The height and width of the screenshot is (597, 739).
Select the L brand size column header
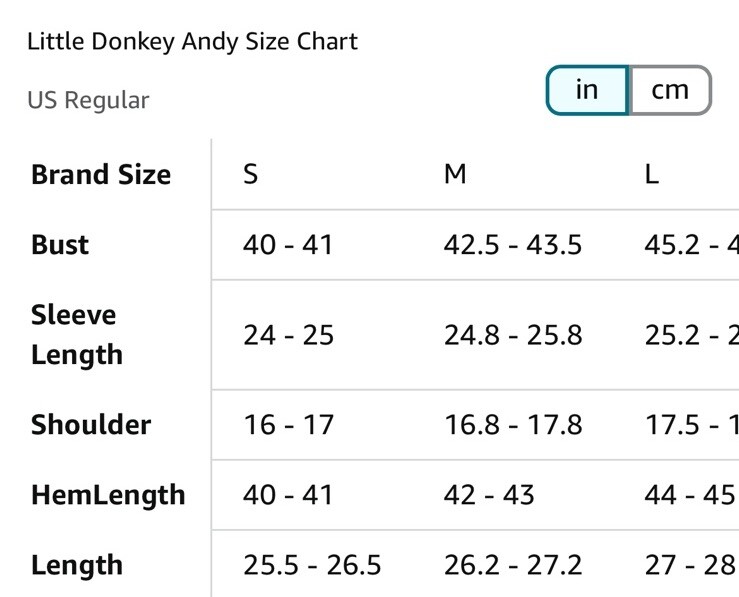tap(651, 174)
